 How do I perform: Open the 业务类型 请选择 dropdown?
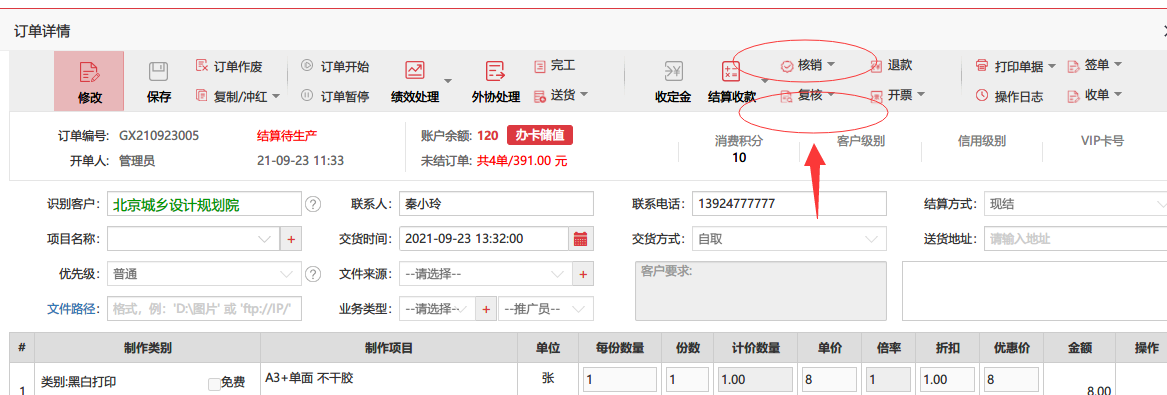pyautogui.click(x=438, y=309)
